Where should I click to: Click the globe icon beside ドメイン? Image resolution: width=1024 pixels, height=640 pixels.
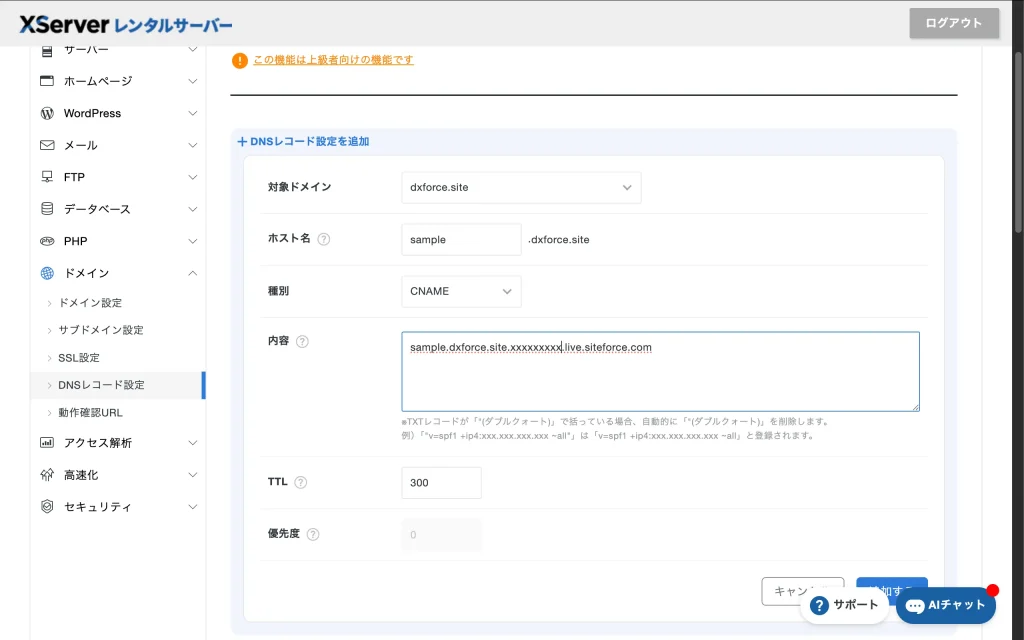(47, 273)
